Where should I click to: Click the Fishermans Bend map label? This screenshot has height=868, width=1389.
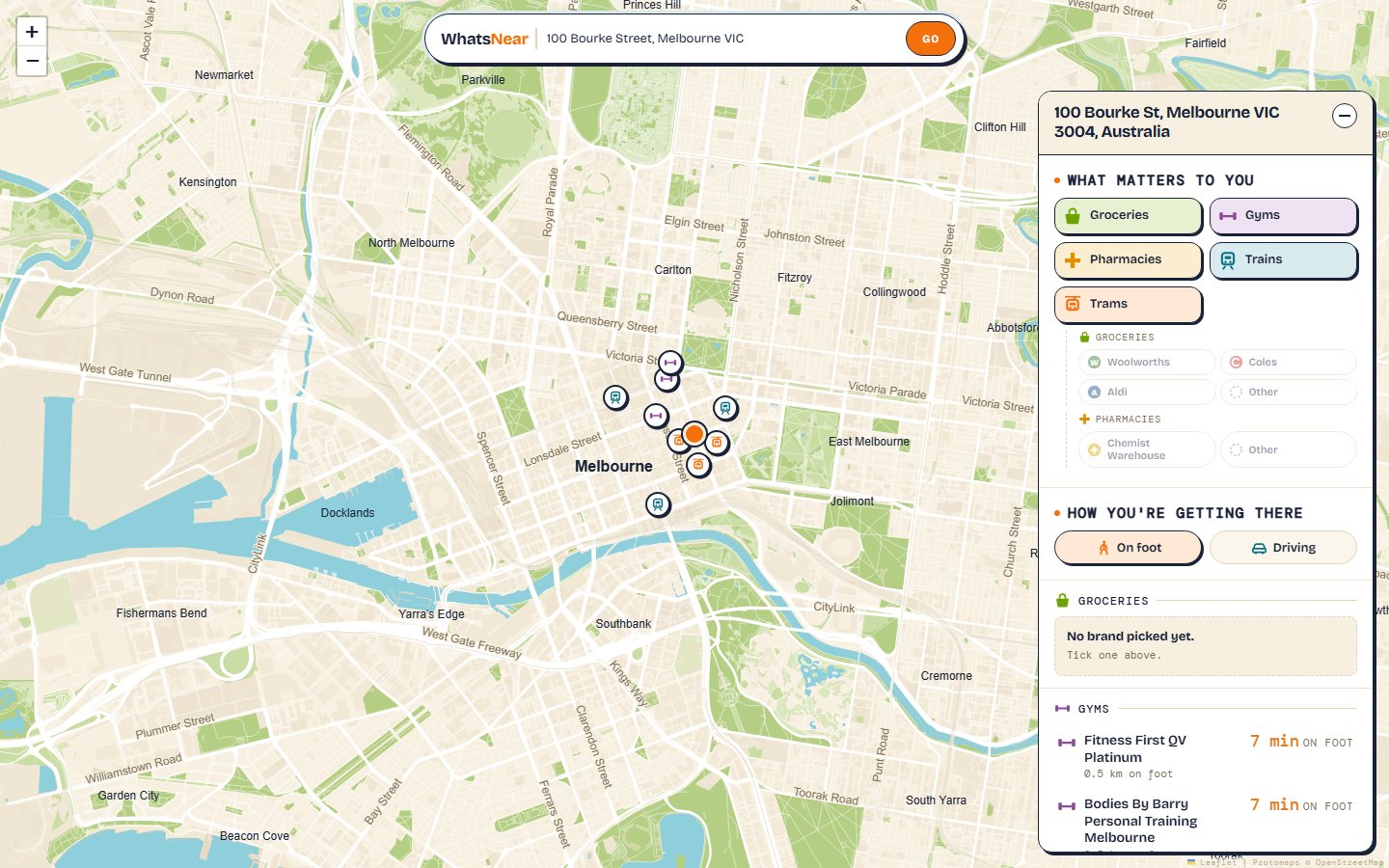tap(161, 613)
